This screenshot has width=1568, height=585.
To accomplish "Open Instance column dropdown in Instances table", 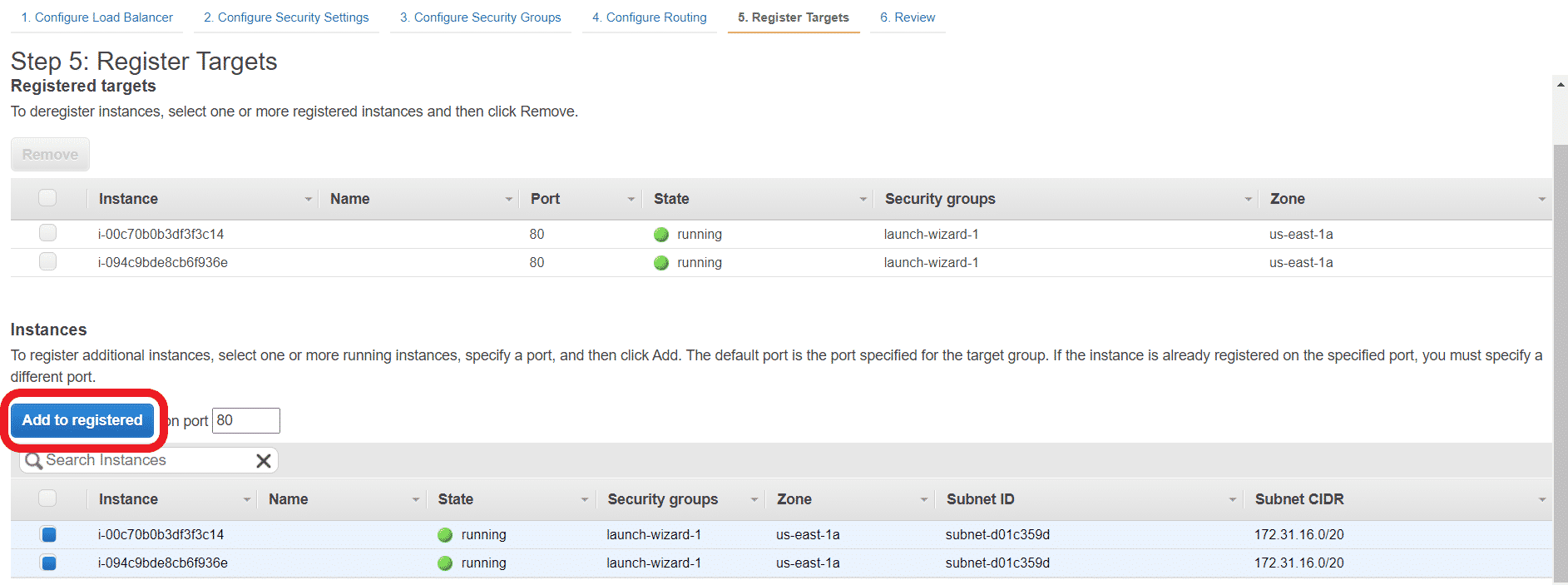I will tap(247, 500).
